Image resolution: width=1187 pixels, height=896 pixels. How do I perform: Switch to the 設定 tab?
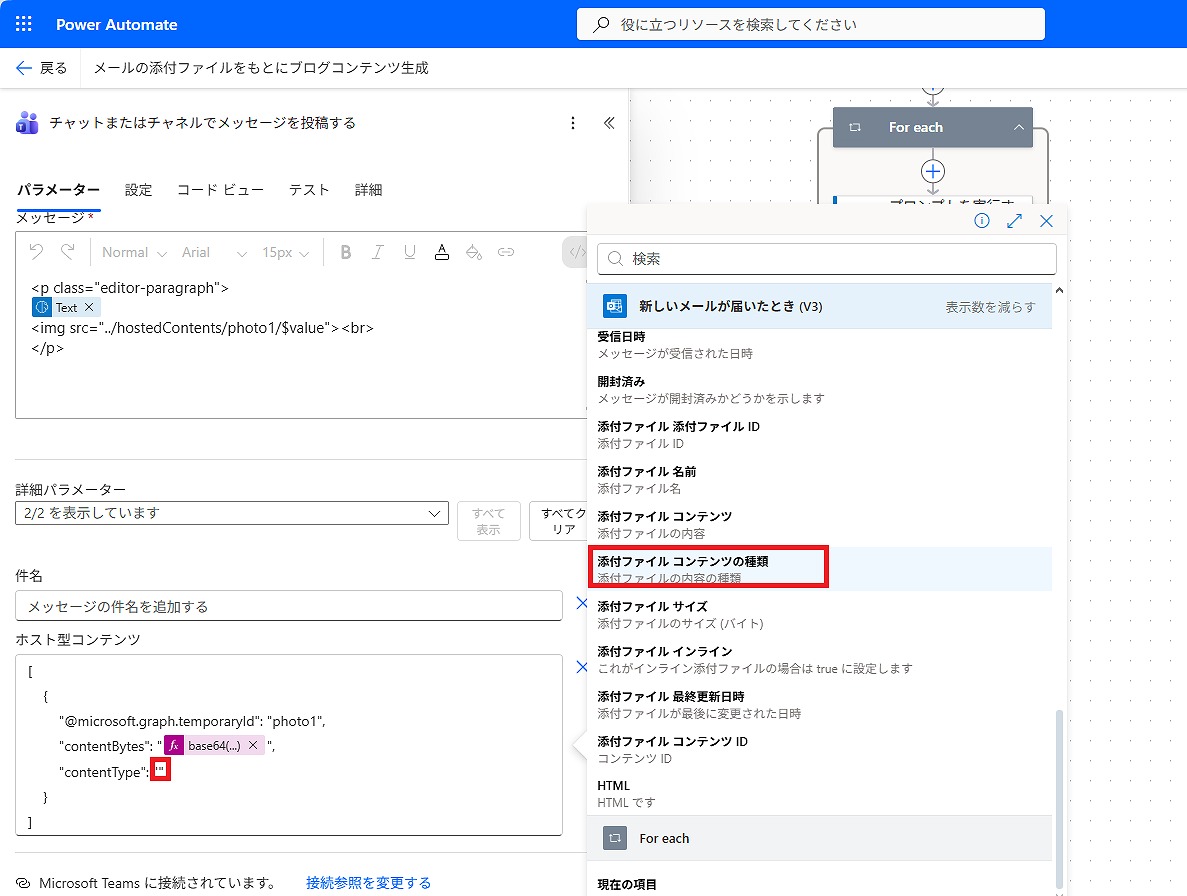click(x=138, y=190)
